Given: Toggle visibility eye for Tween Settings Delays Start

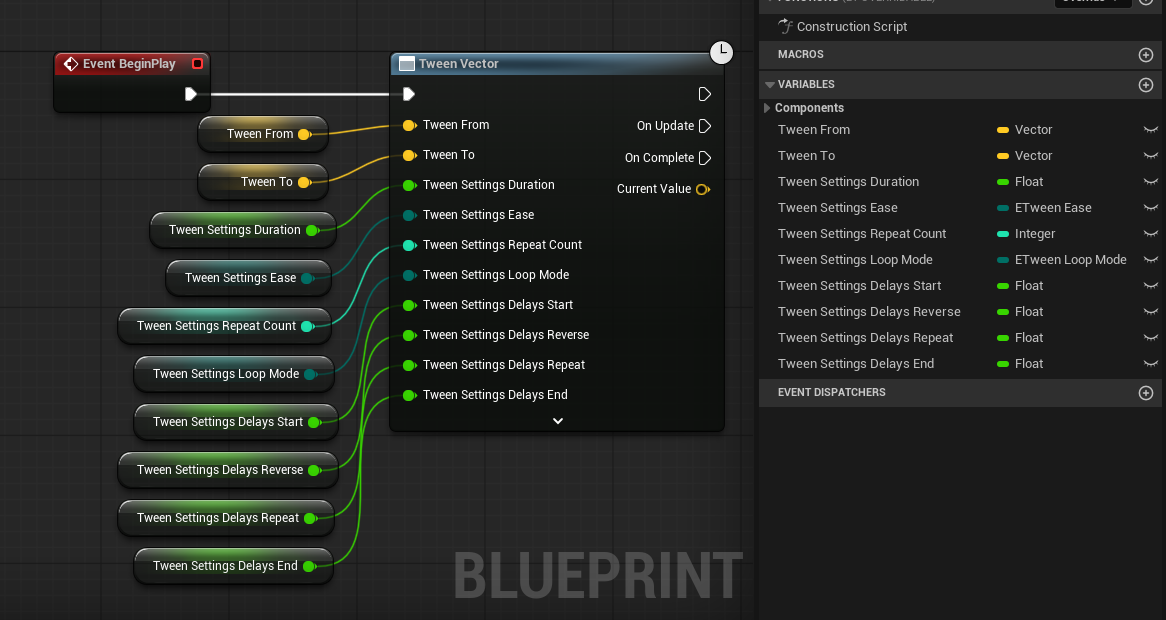Looking at the screenshot, I should click(1150, 285).
